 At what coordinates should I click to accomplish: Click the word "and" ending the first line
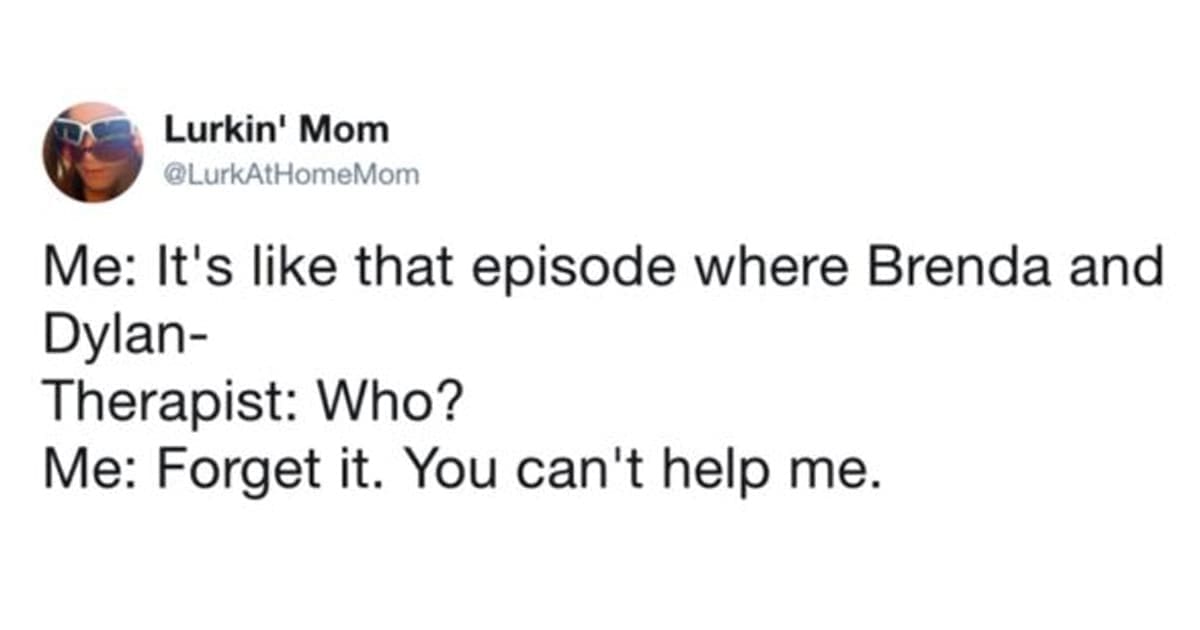[x=1123, y=272]
